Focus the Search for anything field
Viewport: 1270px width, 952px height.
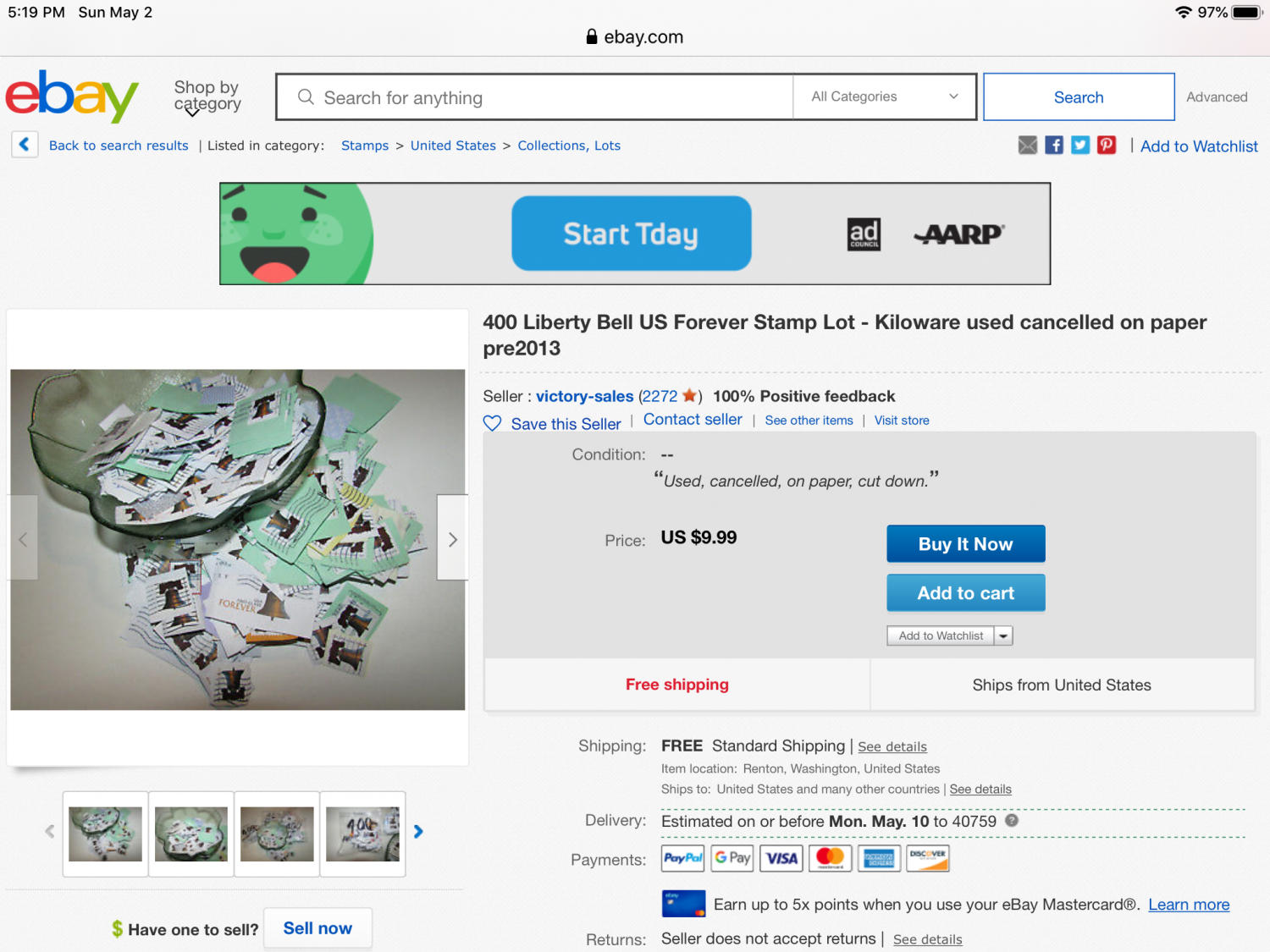(x=542, y=97)
